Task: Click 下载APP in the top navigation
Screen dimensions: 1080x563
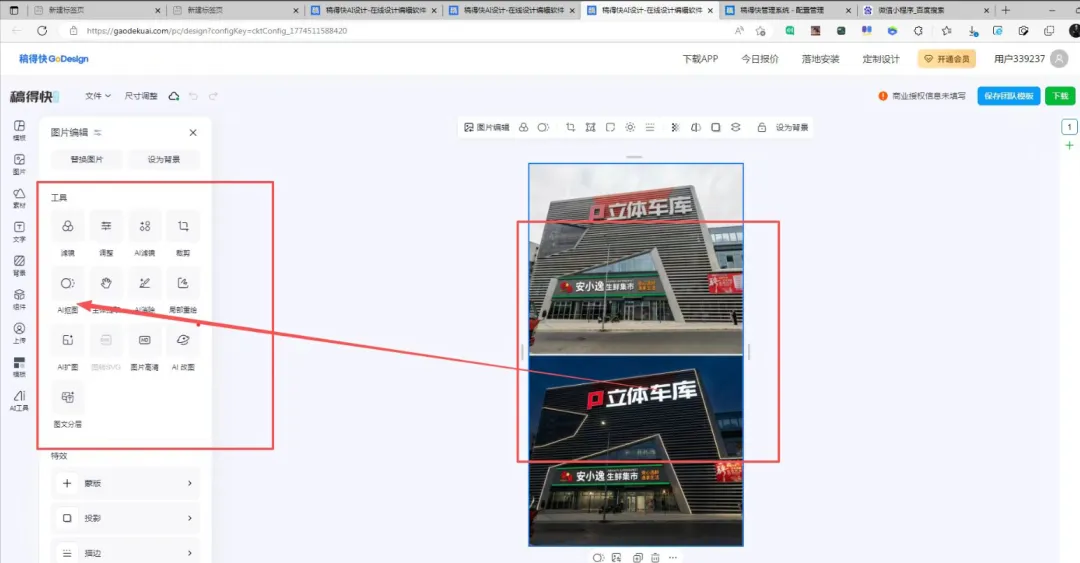Action: tap(700, 59)
